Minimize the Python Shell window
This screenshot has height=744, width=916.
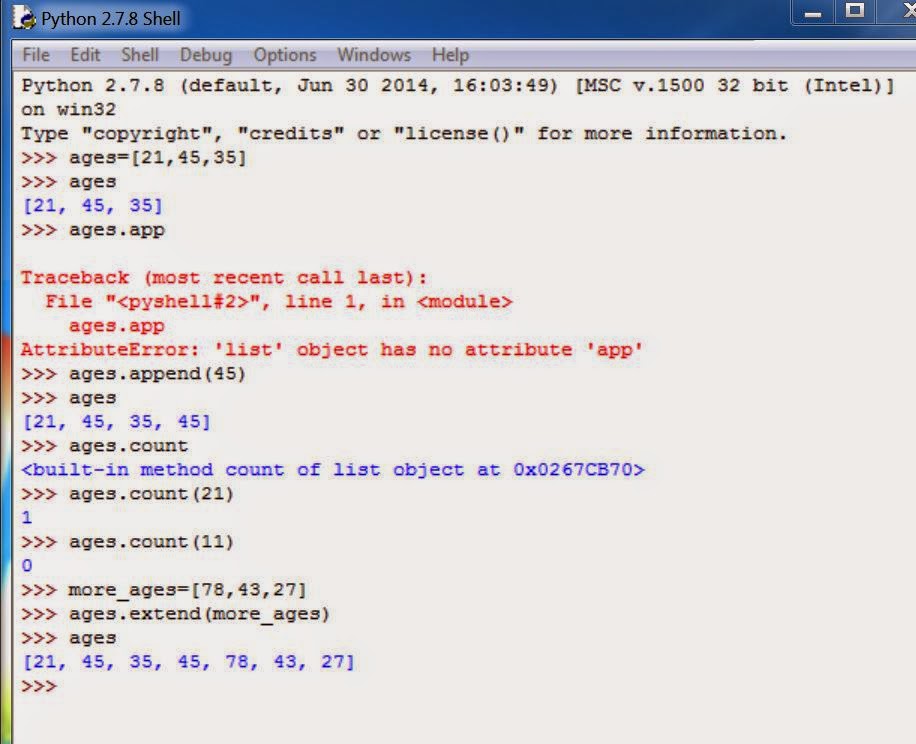(x=813, y=12)
